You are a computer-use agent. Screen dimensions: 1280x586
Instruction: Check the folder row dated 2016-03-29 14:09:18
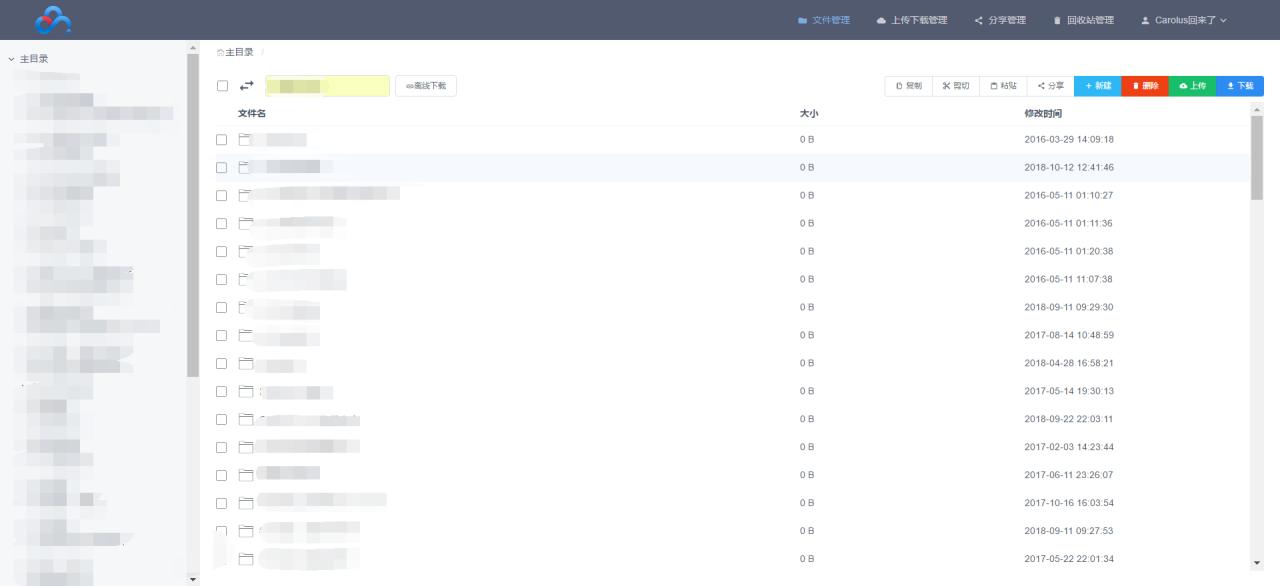(222, 140)
